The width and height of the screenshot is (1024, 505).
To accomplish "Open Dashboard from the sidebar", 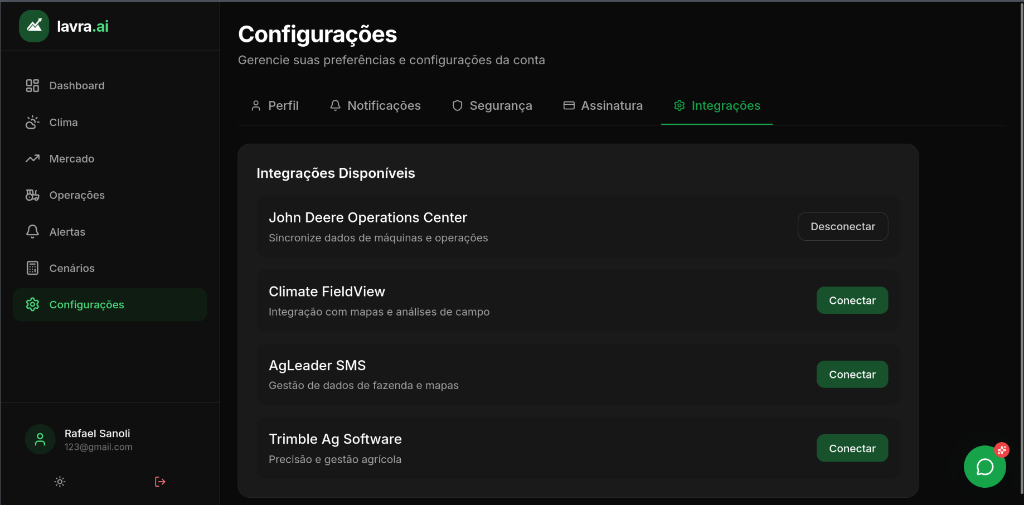I will coord(76,86).
